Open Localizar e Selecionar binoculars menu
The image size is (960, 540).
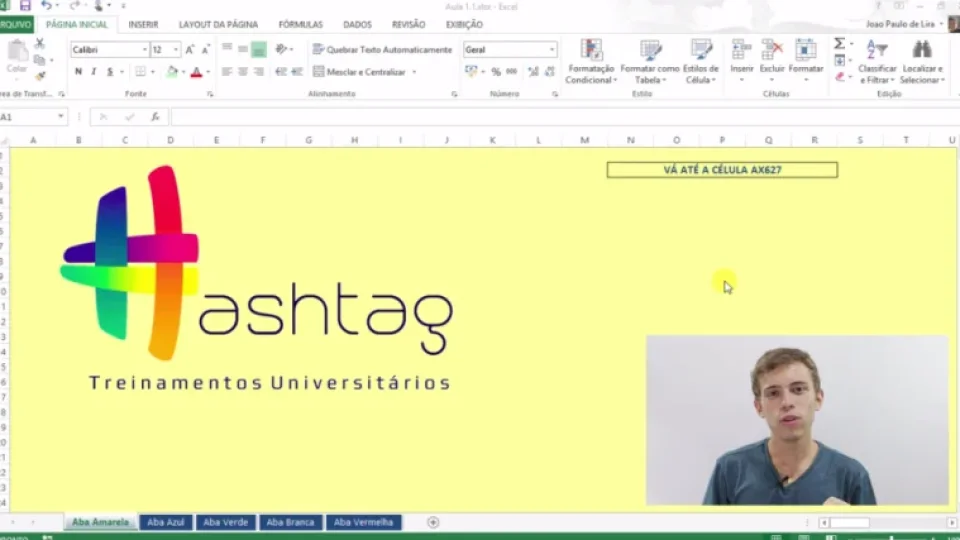coord(921,61)
